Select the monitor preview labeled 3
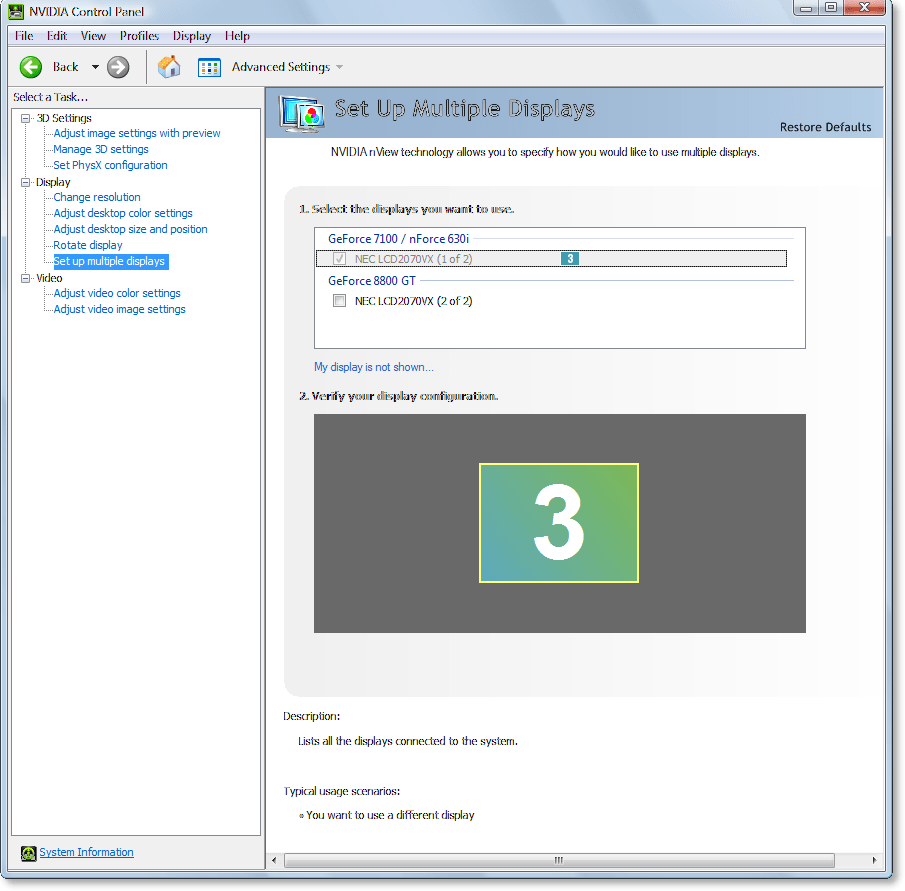Screen dimensions: 905x891 (x=558, y=522)
